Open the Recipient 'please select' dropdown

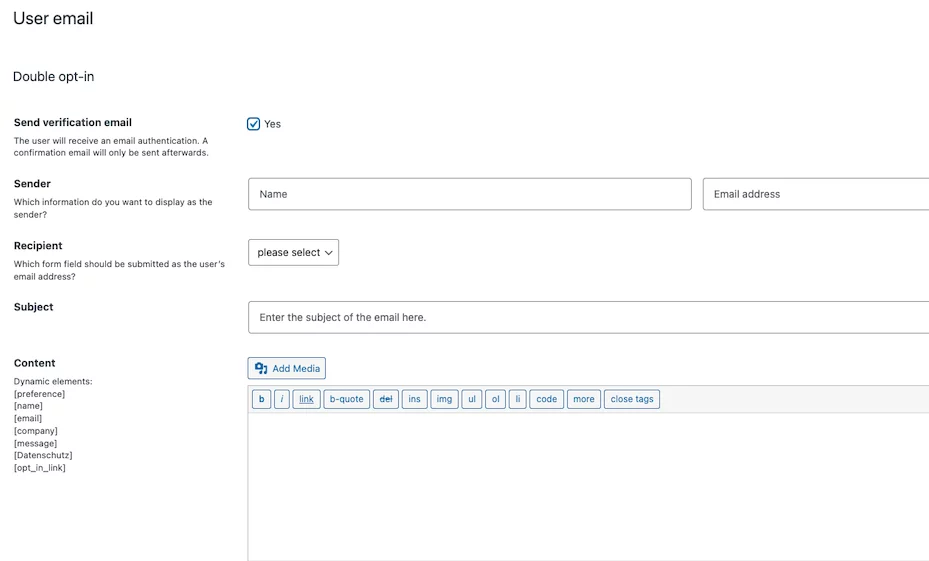293,252
